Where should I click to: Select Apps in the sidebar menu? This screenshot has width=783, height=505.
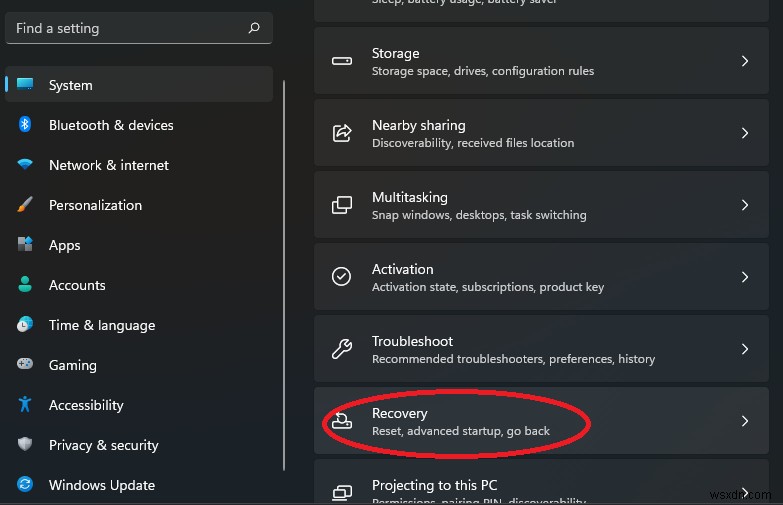tap(65, 245)
